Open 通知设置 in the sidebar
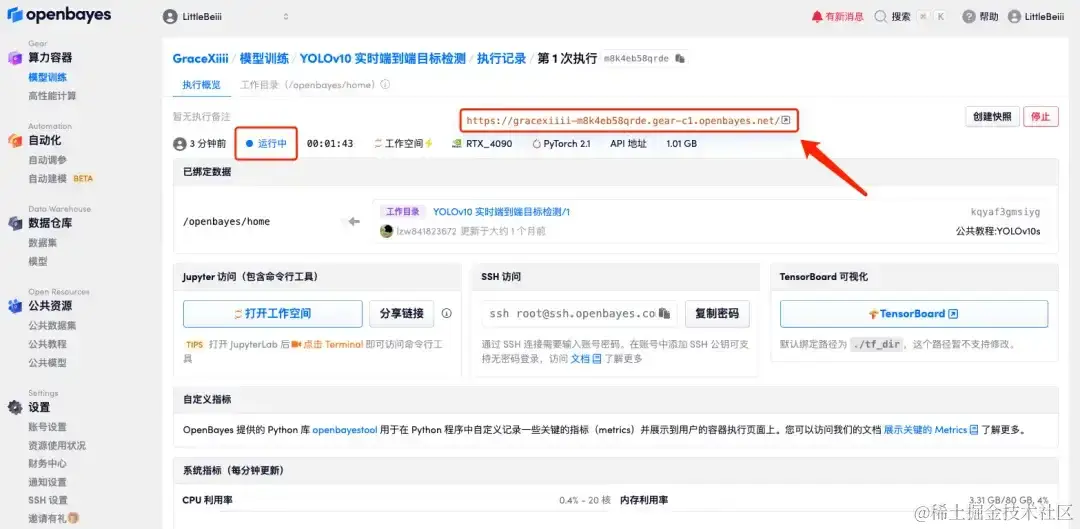This screenshot has width=1080, height=529. pos(48,482)
